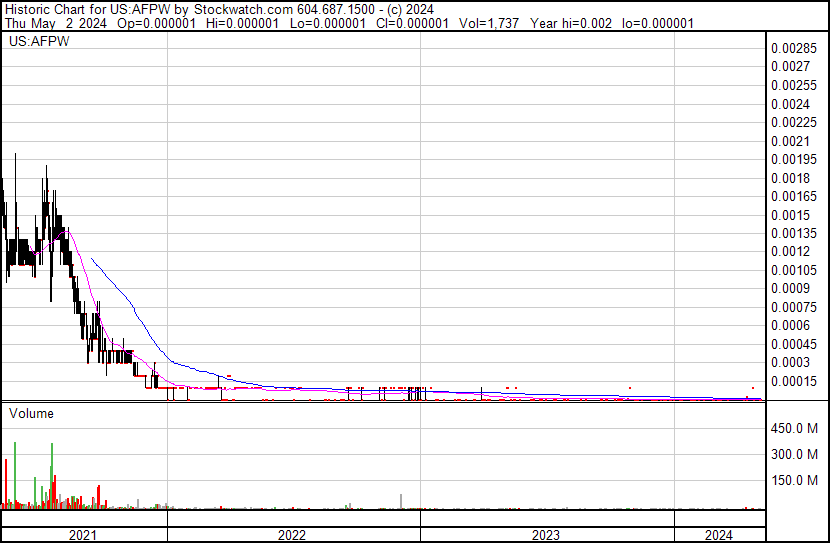Select the 2022 year label on time axis
This screenshot has width=830, height=543.
coord(292,535)
